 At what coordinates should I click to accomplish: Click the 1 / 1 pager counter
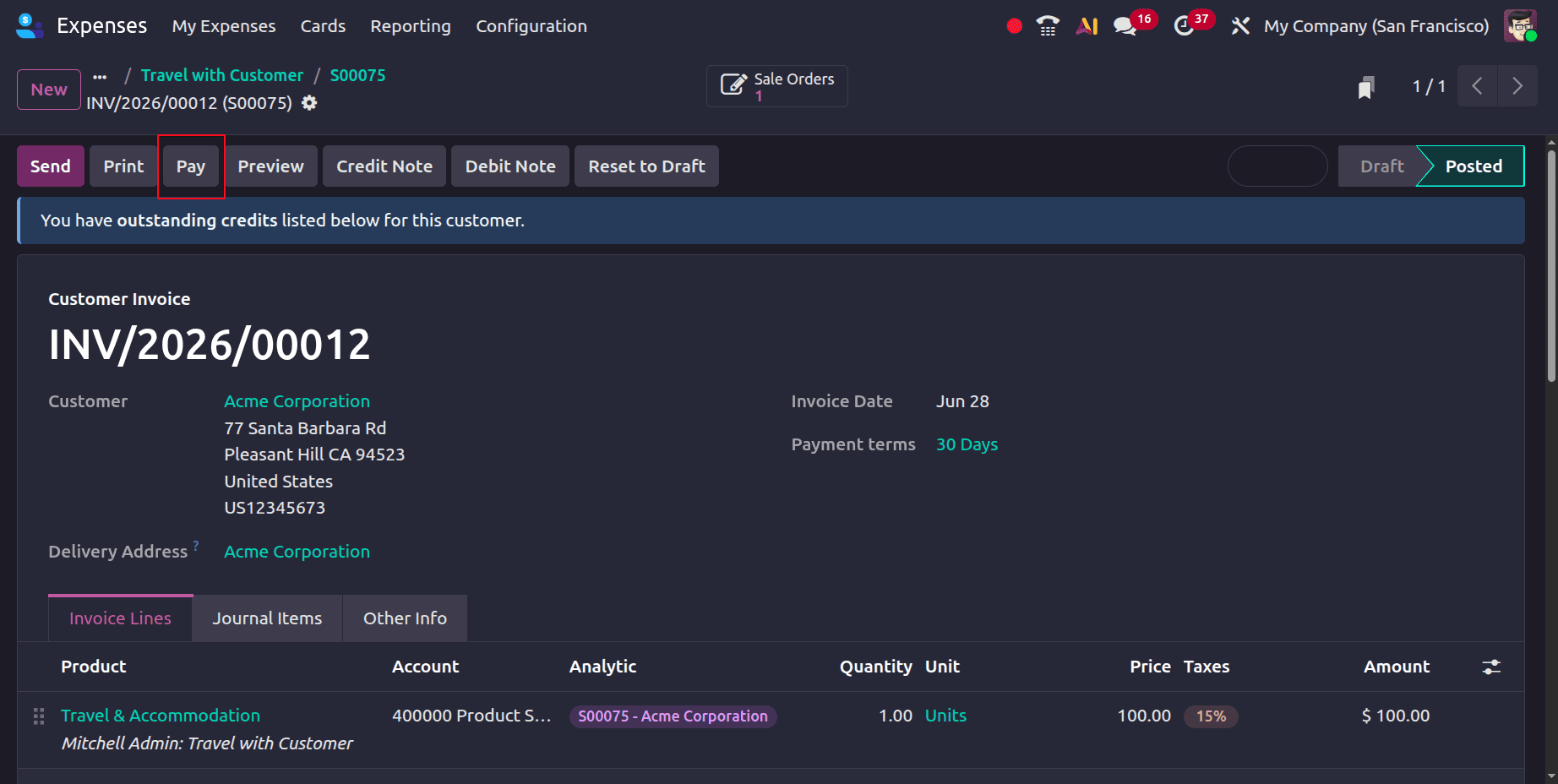(x=1429, y=86)
